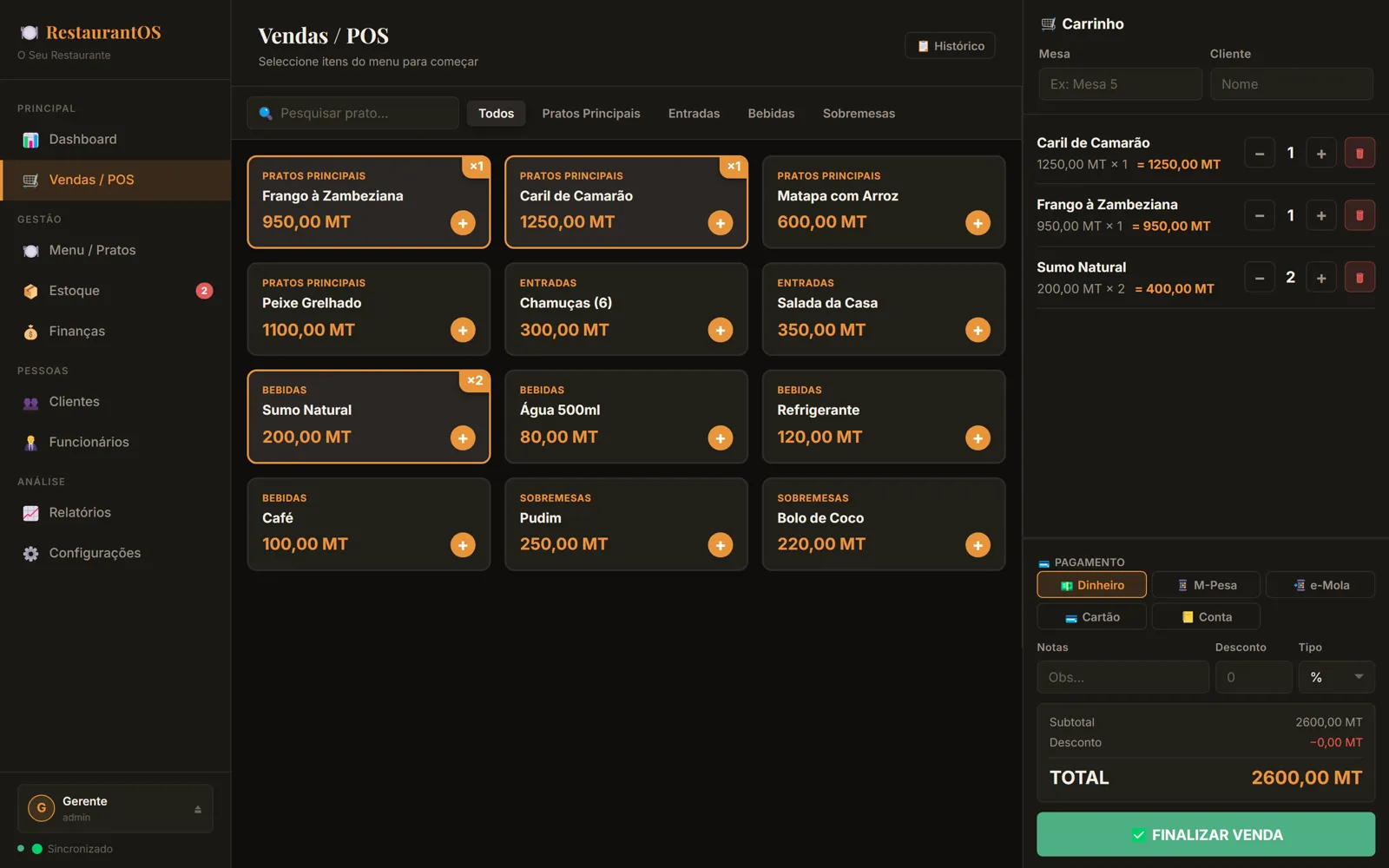1389x868 pixels.
Task: Focus the Pesquisar prato search field
Action: point(352,114)
